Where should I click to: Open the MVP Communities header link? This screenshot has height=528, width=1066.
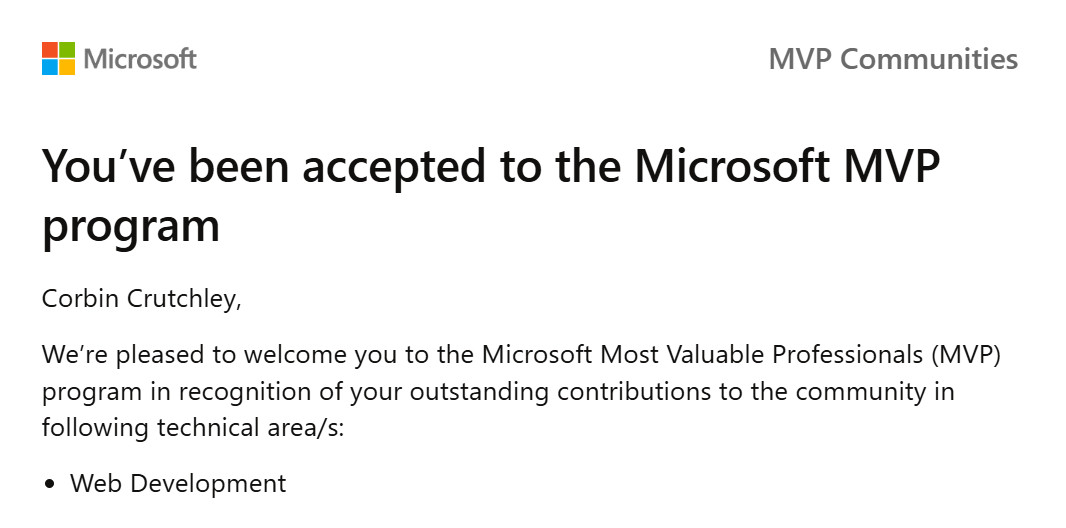click(x=893, y=59)
